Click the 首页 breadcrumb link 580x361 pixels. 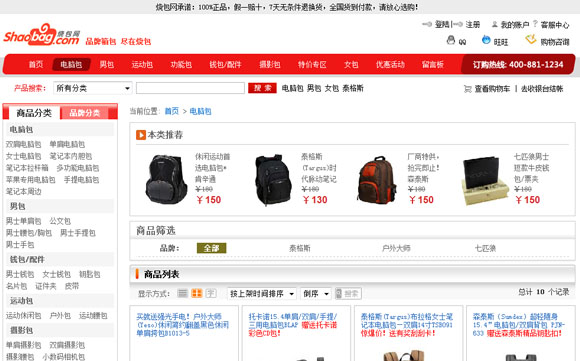(x=172, y=111)
